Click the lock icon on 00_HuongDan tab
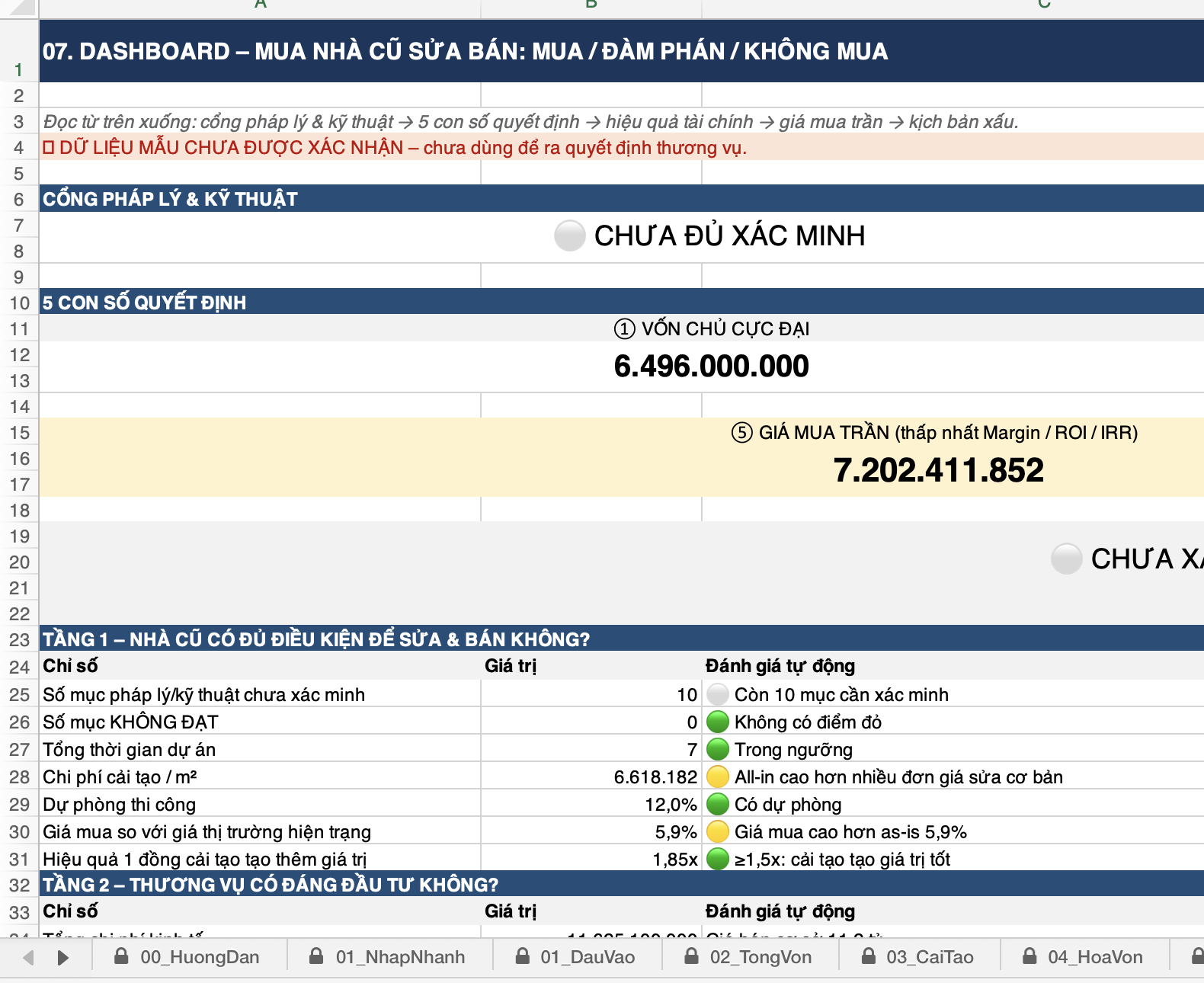 [x=121, y=956]
